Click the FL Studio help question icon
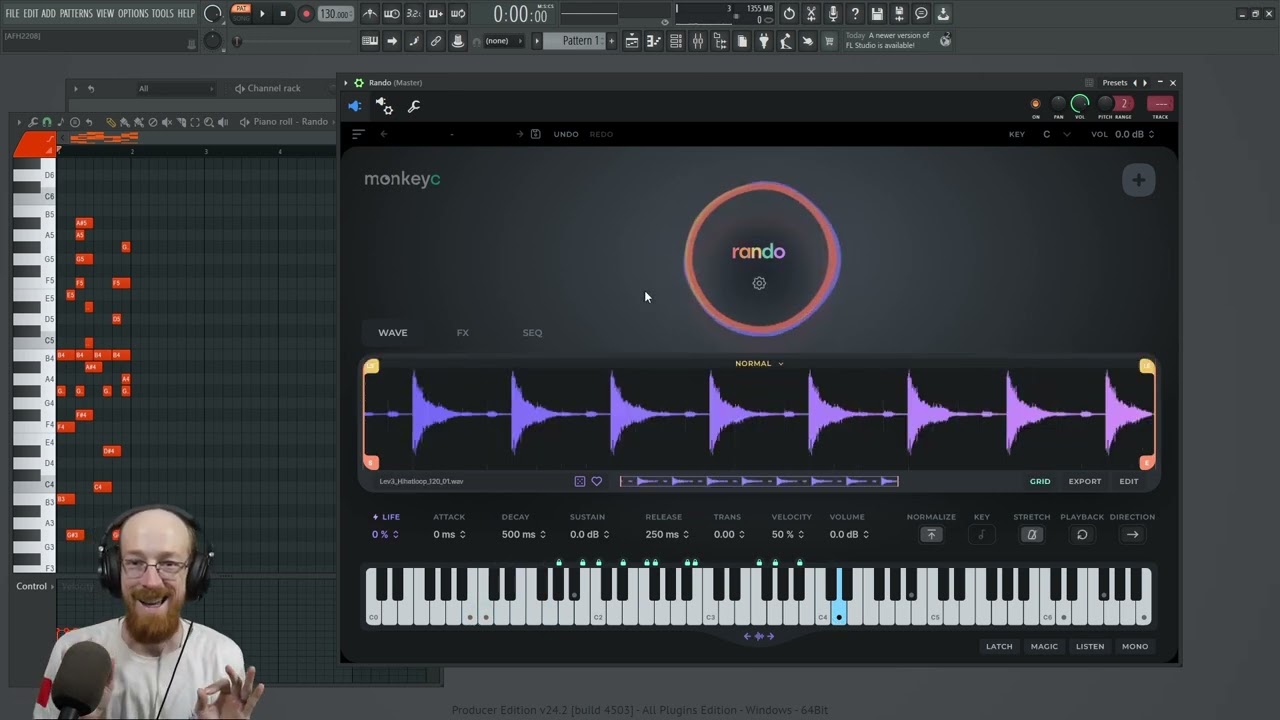This screenshot has width=1280, height=720. [x=855, y=14]
